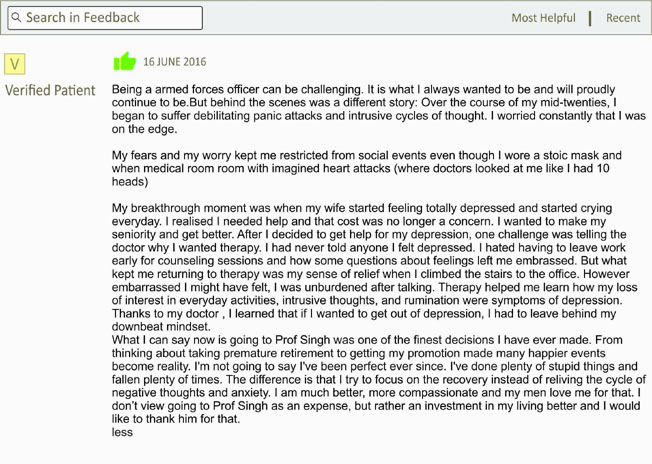
Task: Click the paragraph starting 'My breakthrough moment'
Action: click(374, 267)
